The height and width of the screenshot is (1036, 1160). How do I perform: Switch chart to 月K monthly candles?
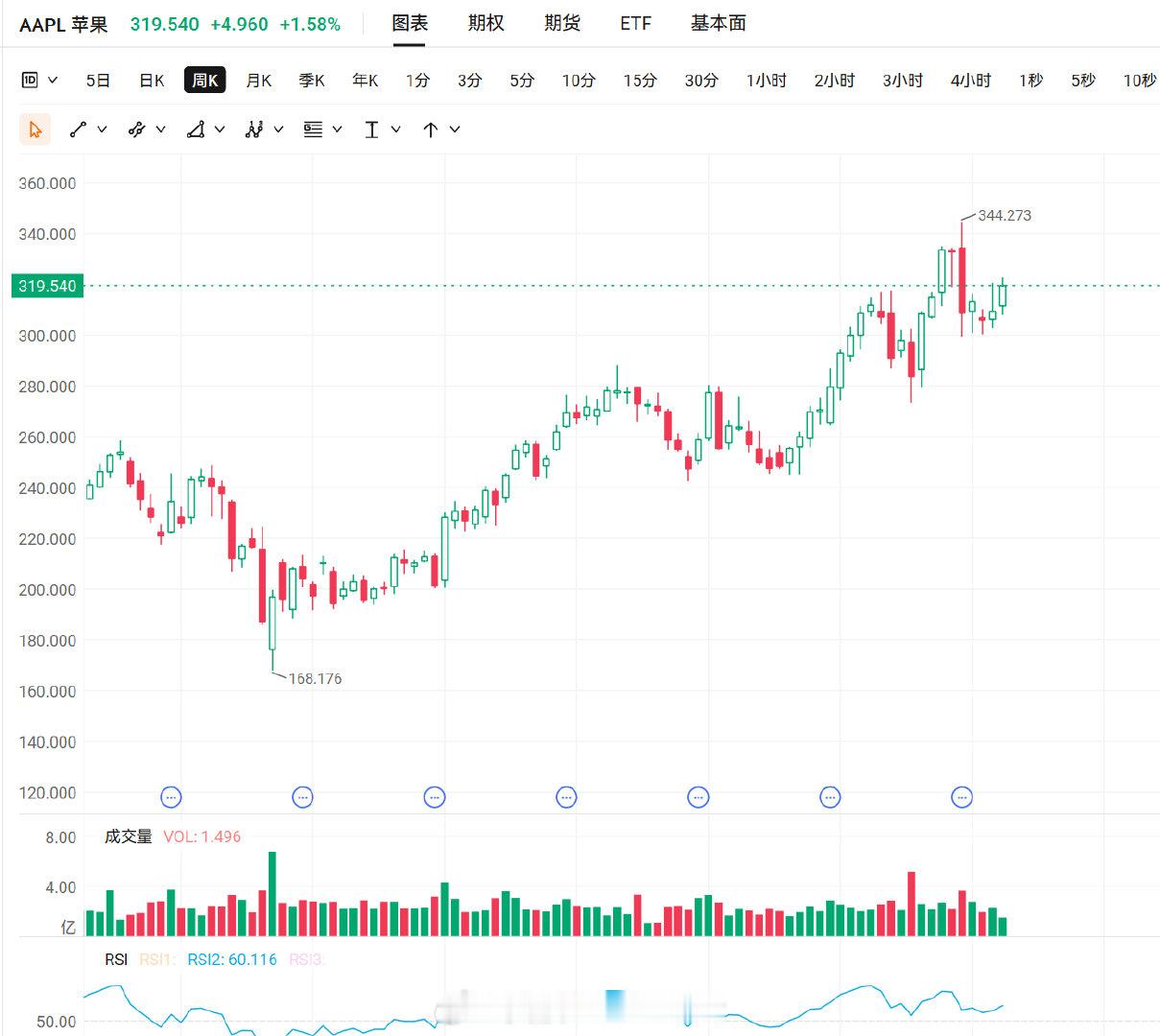point(259,81)
